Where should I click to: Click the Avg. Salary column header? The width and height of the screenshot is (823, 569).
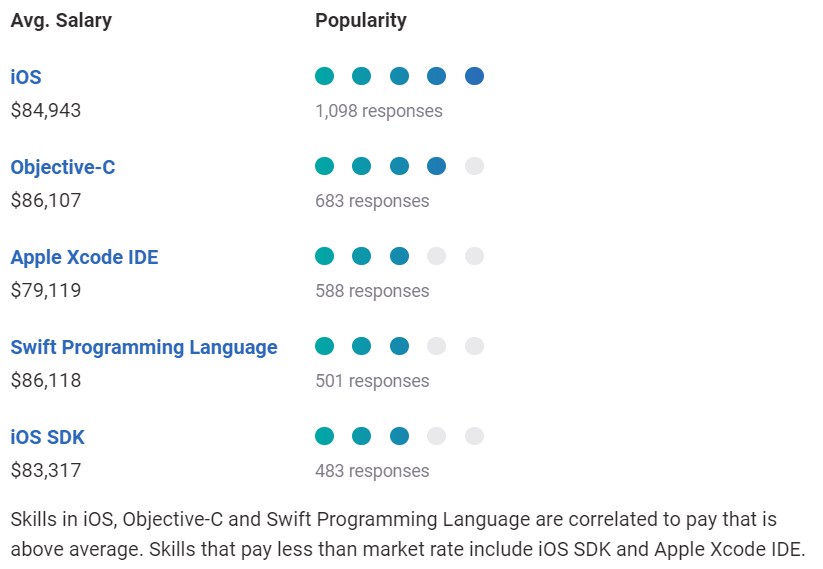pyautogui.click(x=61, y=21)
